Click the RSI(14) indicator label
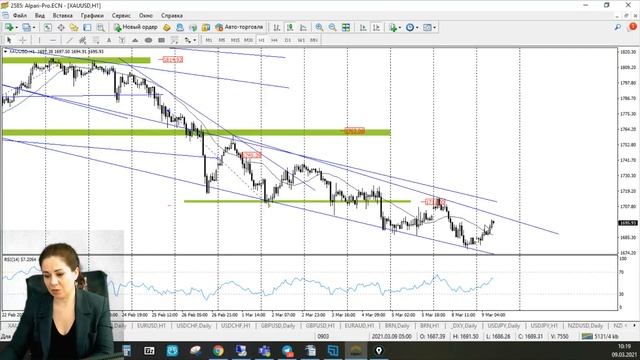Image resolution: width=640 pixels, height=360 pixels. click(x=20, y=260)
